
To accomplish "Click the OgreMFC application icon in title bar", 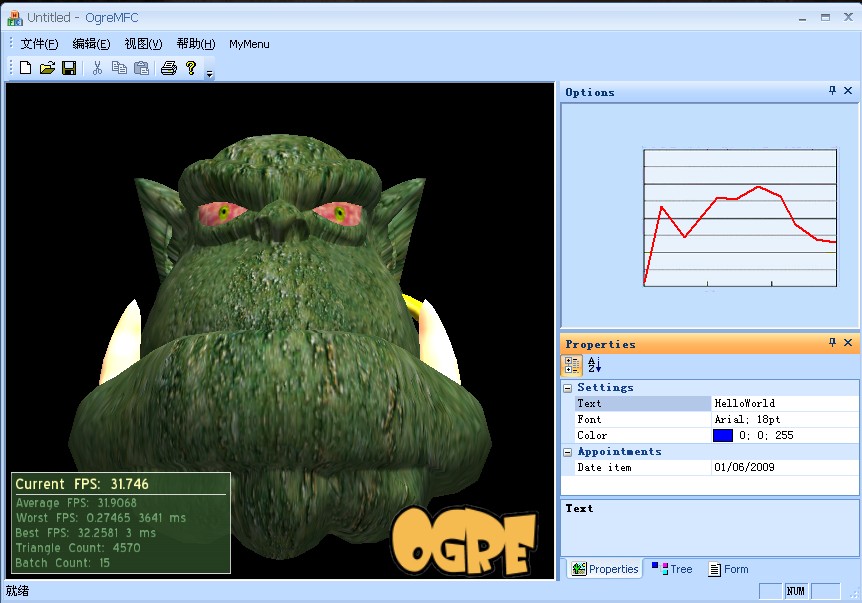I will click(15, 18).
